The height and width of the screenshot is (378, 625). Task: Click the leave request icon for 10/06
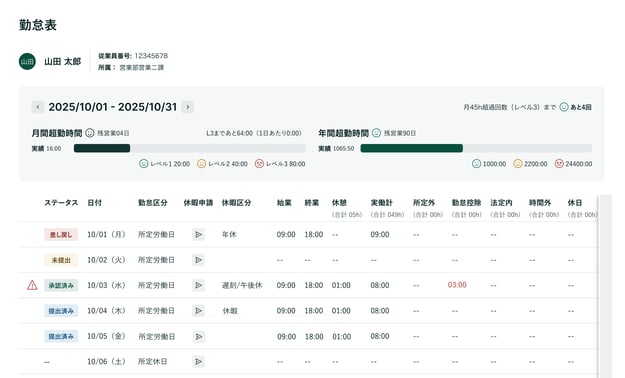pyautogui.click(x=198, y=362)
